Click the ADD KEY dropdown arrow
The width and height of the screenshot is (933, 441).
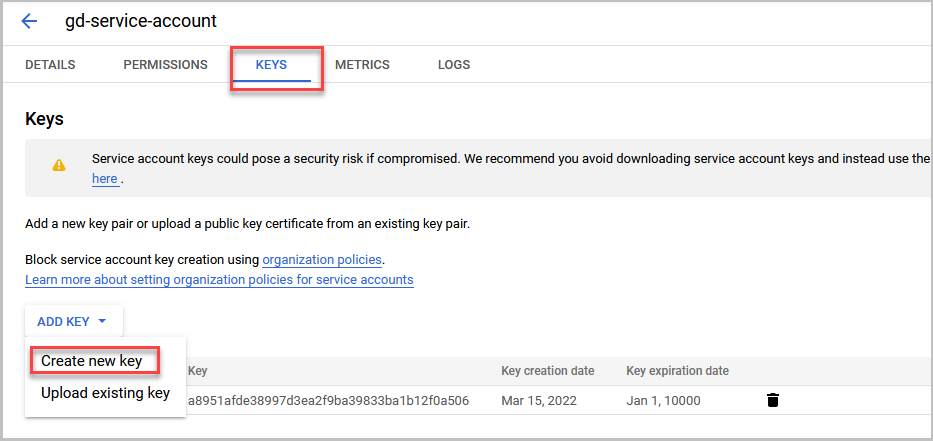click(102, 321)
